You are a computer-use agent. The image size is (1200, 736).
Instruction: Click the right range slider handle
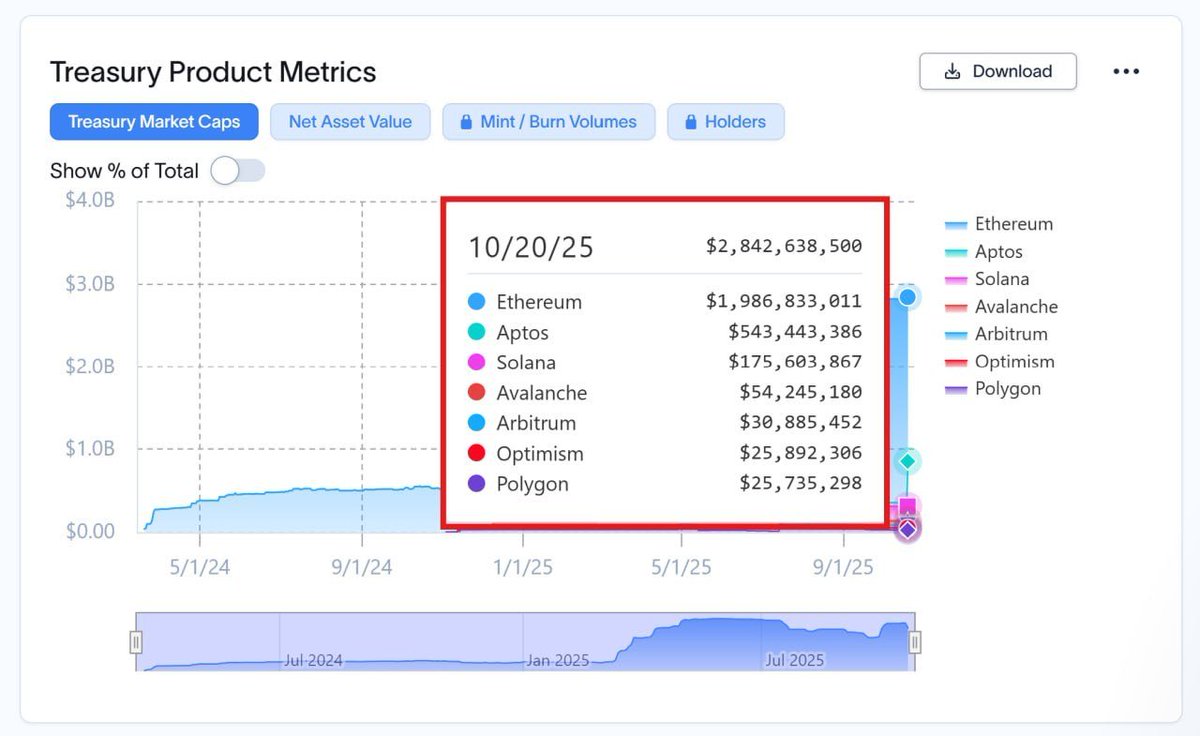tap(914, 642)
